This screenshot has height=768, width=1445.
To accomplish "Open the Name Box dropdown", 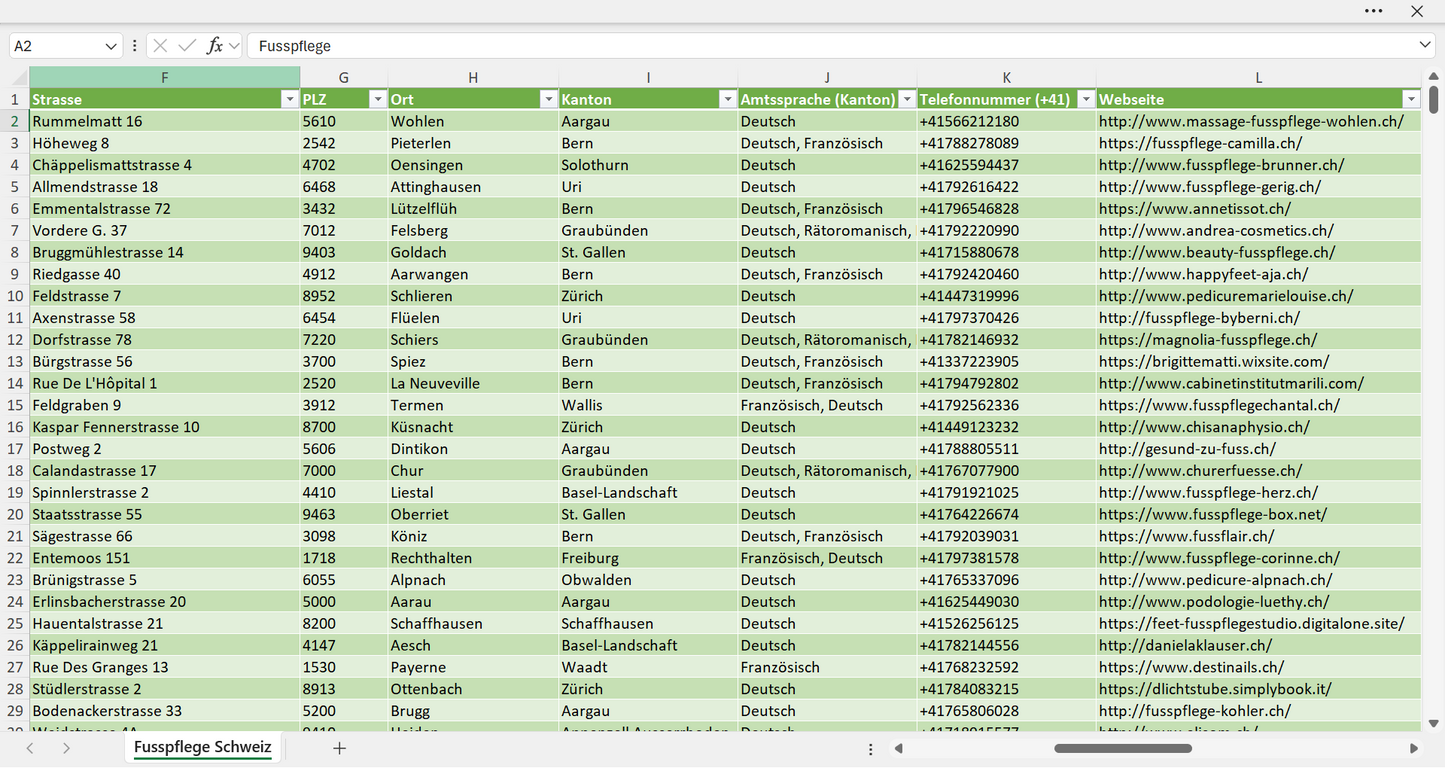I will click(110, 46).
